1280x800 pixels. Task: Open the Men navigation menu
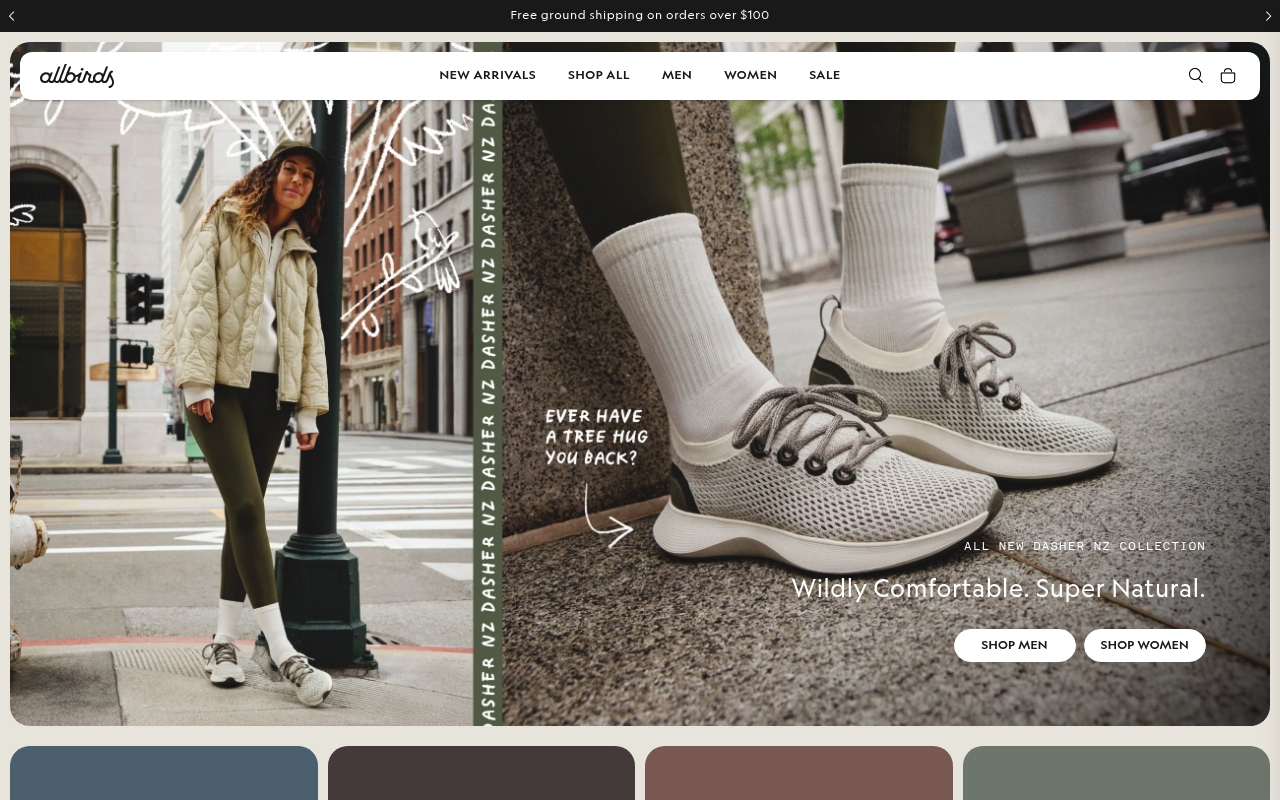tap(677, 76)
